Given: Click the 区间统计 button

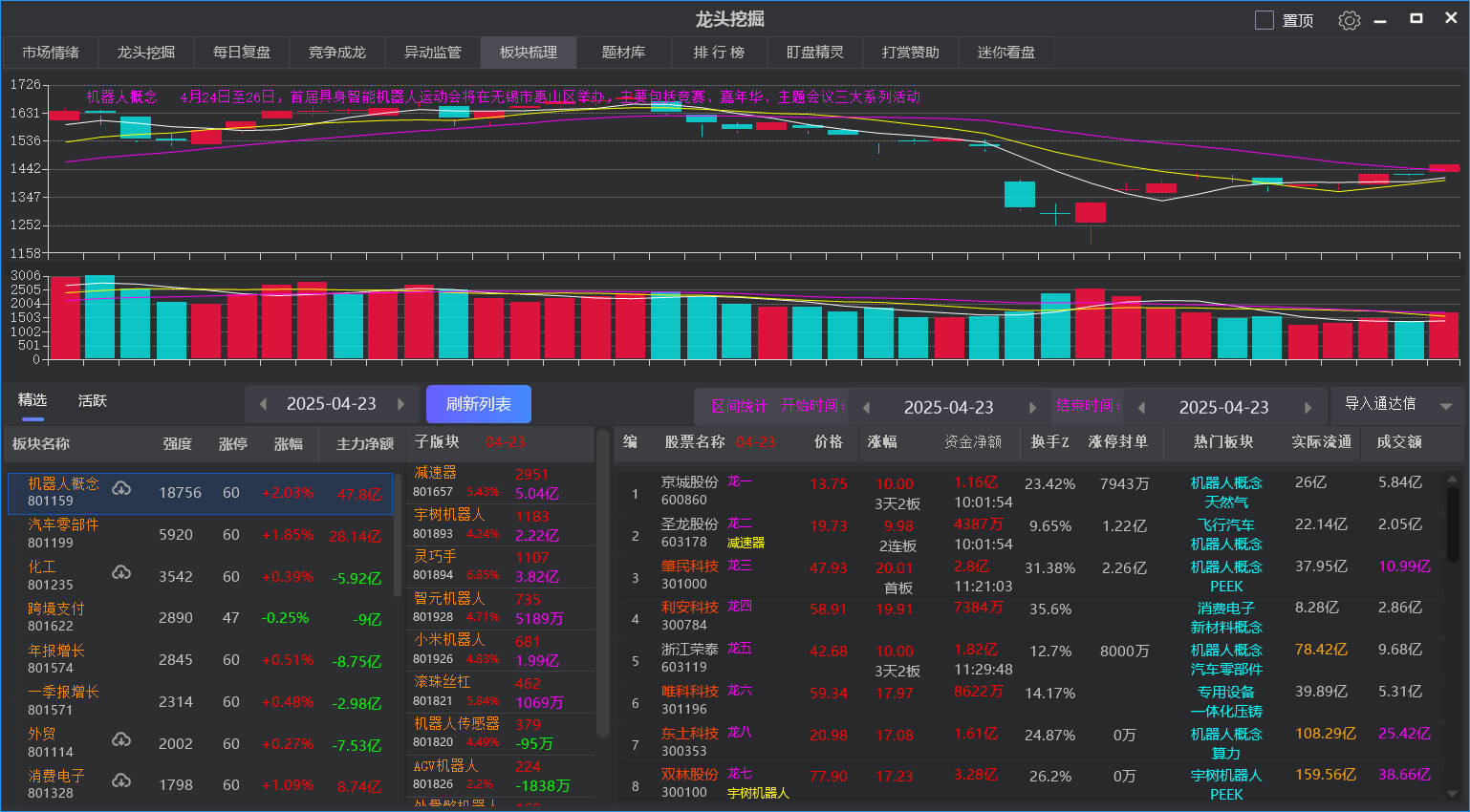Looking at the screenshot, I should (x=739, y=406).
